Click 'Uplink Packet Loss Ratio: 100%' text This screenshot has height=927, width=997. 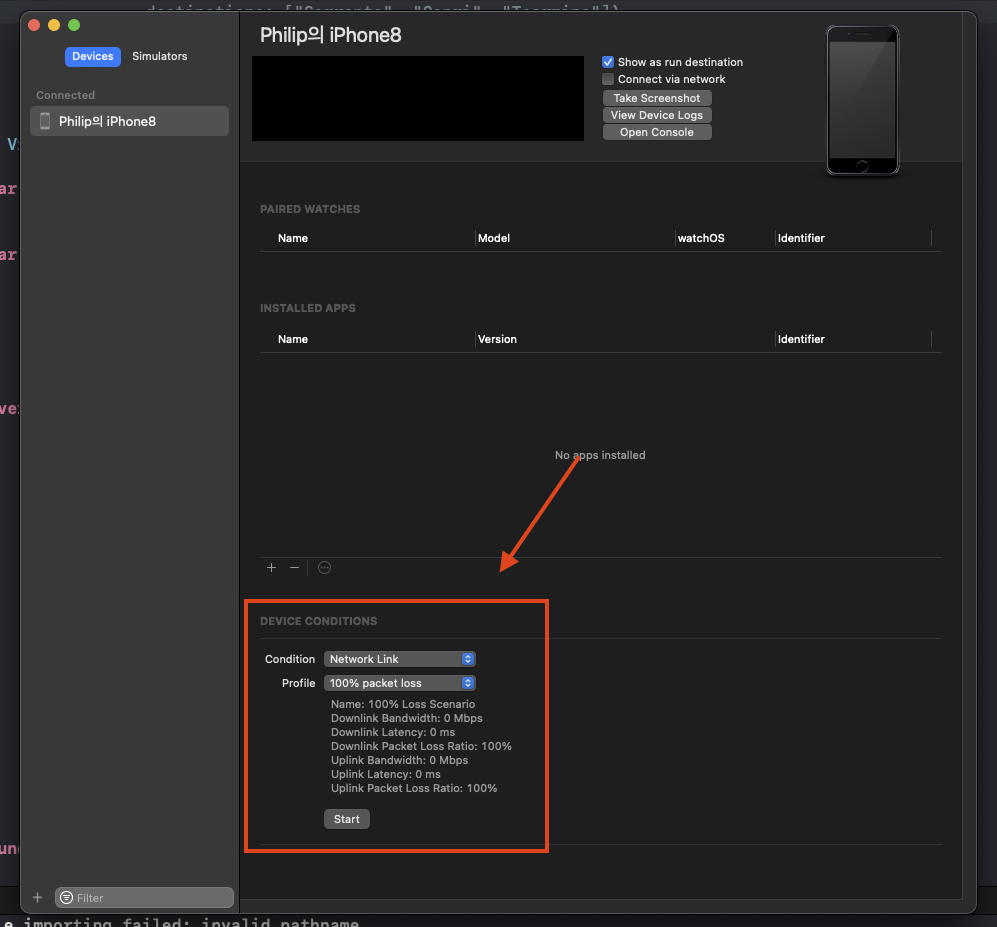414,788
